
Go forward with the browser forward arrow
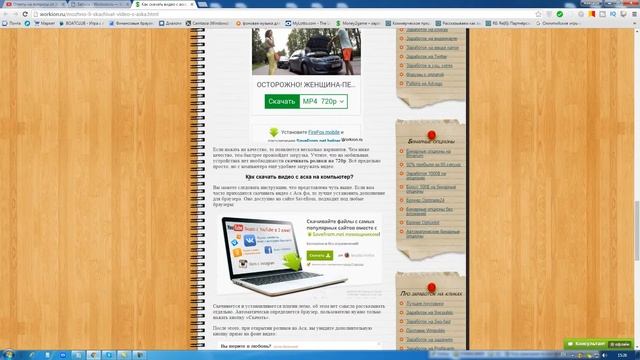16,14
